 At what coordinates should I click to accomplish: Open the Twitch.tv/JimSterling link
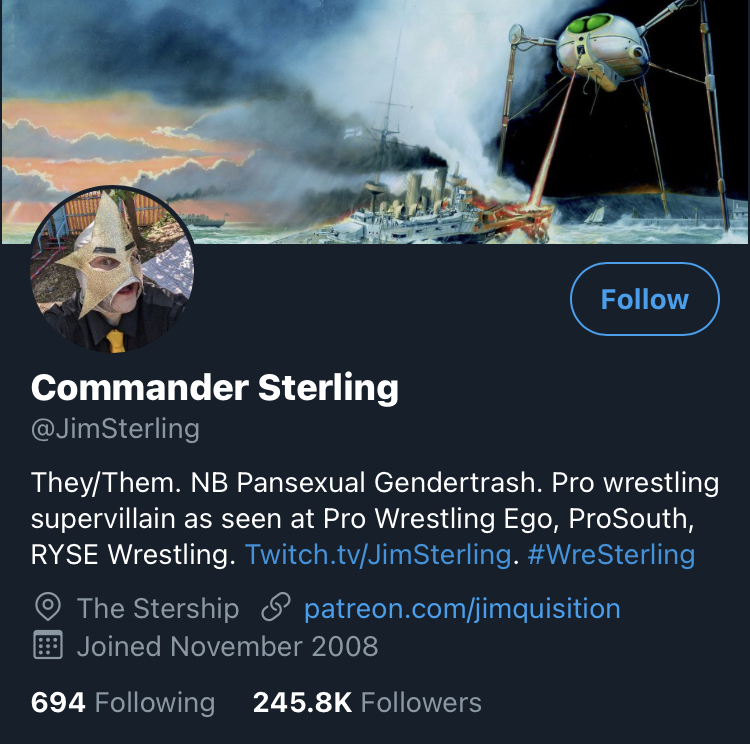[378, 555]
